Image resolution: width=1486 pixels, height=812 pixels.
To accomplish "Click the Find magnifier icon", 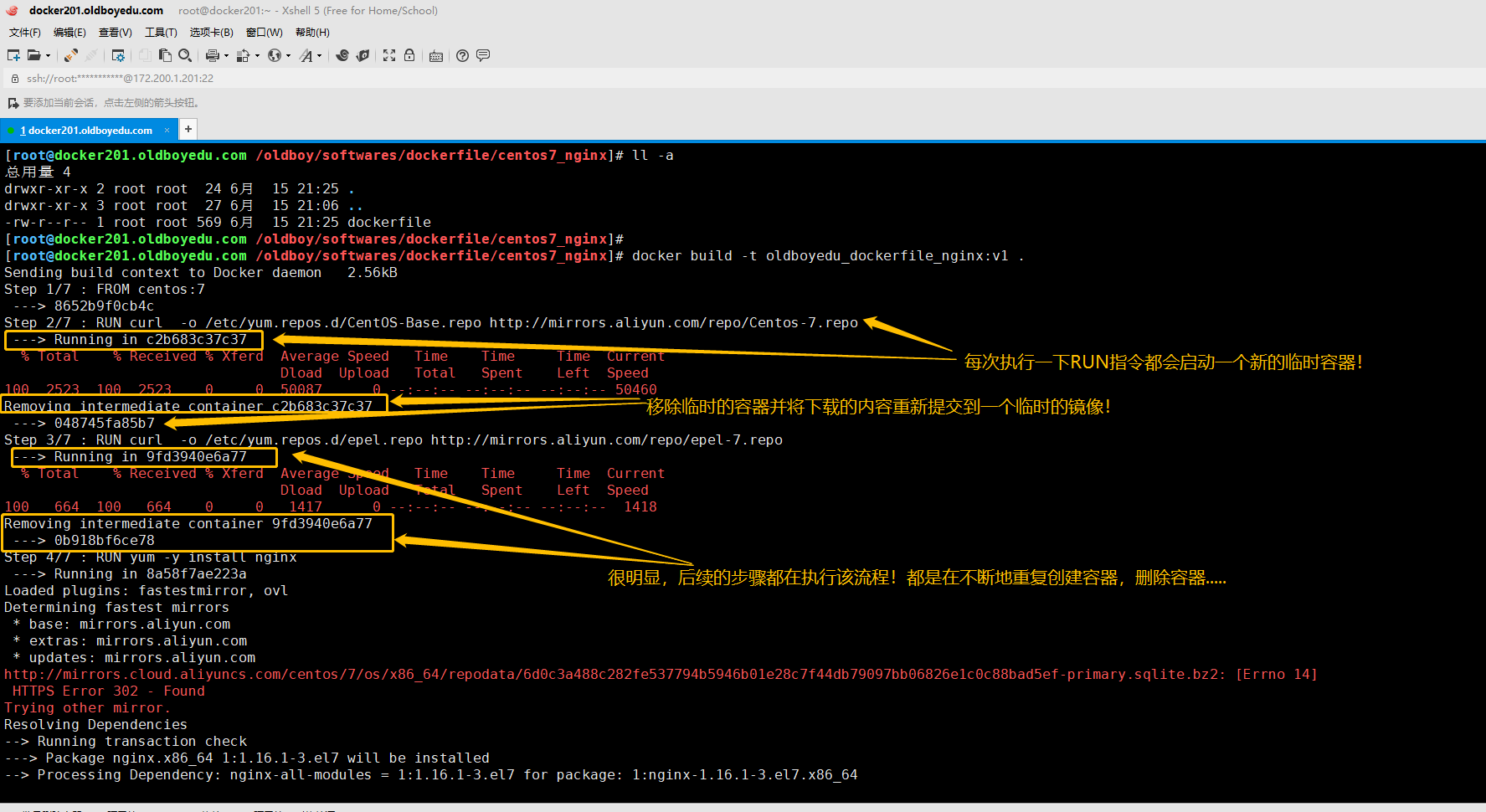I will click(x=185, y=55).
